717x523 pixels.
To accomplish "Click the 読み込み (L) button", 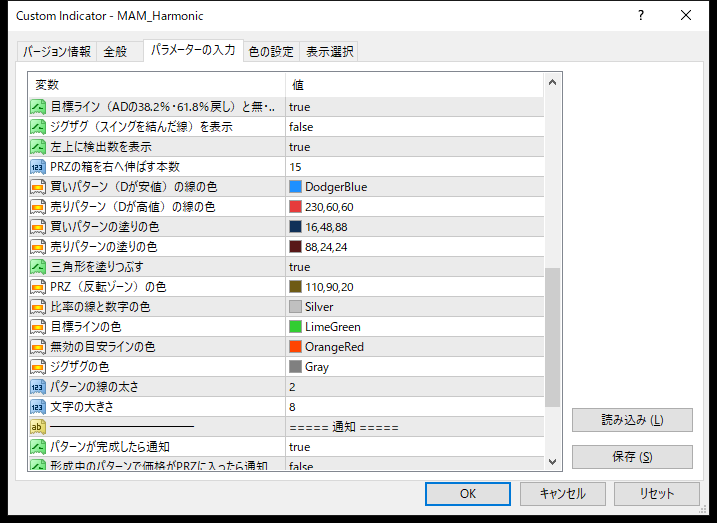I will pos(632,420).
